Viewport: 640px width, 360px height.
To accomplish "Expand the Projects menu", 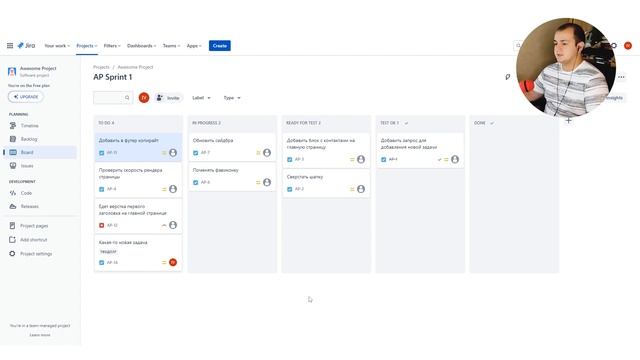I will pos(87,46).
